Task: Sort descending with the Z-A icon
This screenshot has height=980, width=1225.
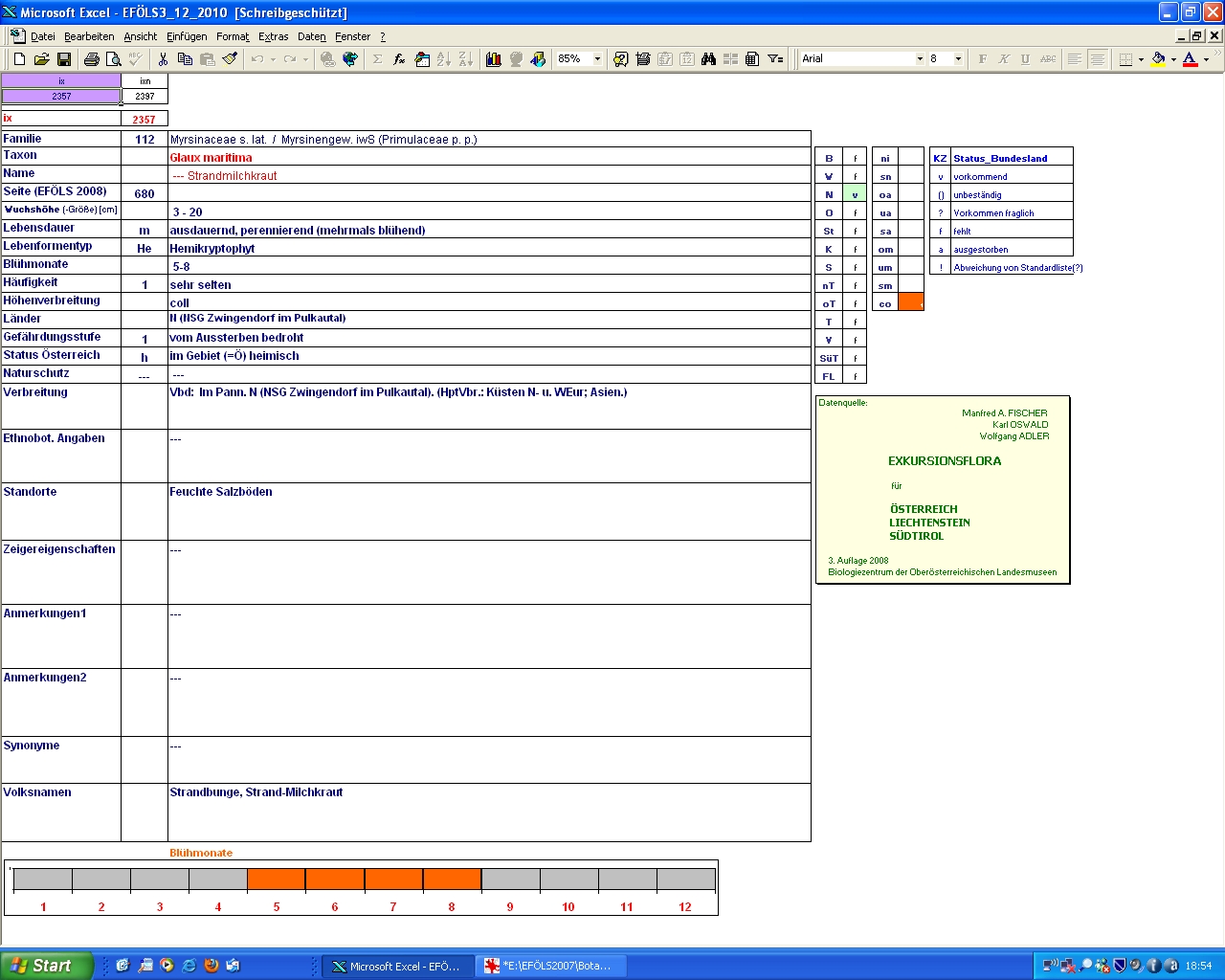Action: [465, 59]
